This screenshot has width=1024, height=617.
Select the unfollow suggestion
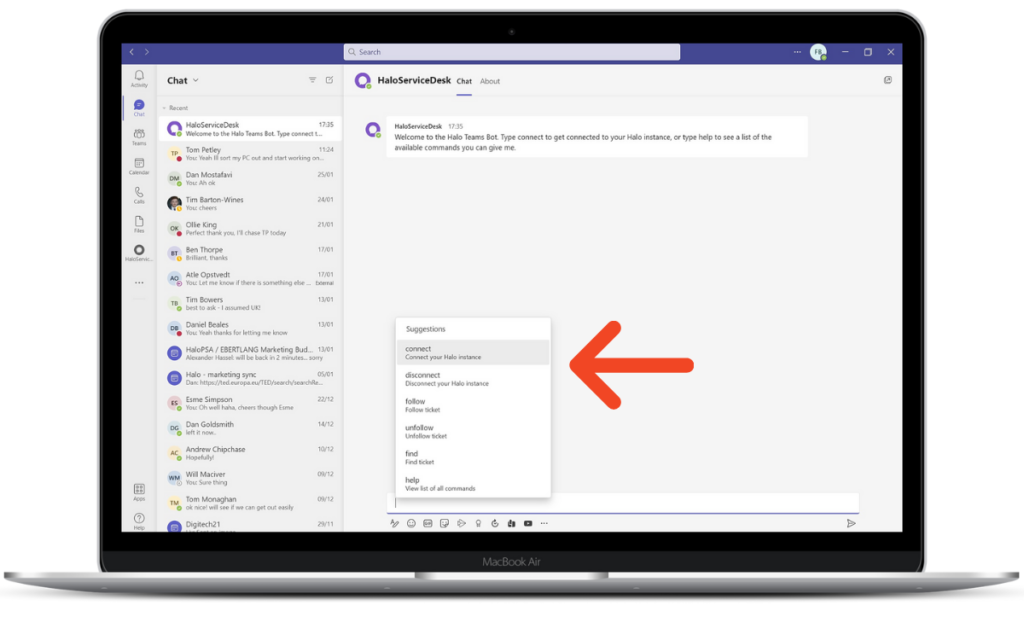(473, 432)
